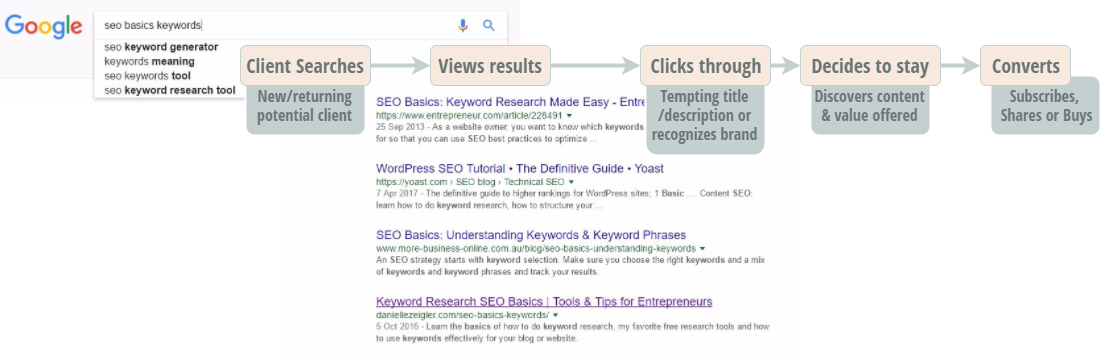This screenshot has width=1102, height=360.
Task: Click the Client Searches step box
Action: click(305, 66)
